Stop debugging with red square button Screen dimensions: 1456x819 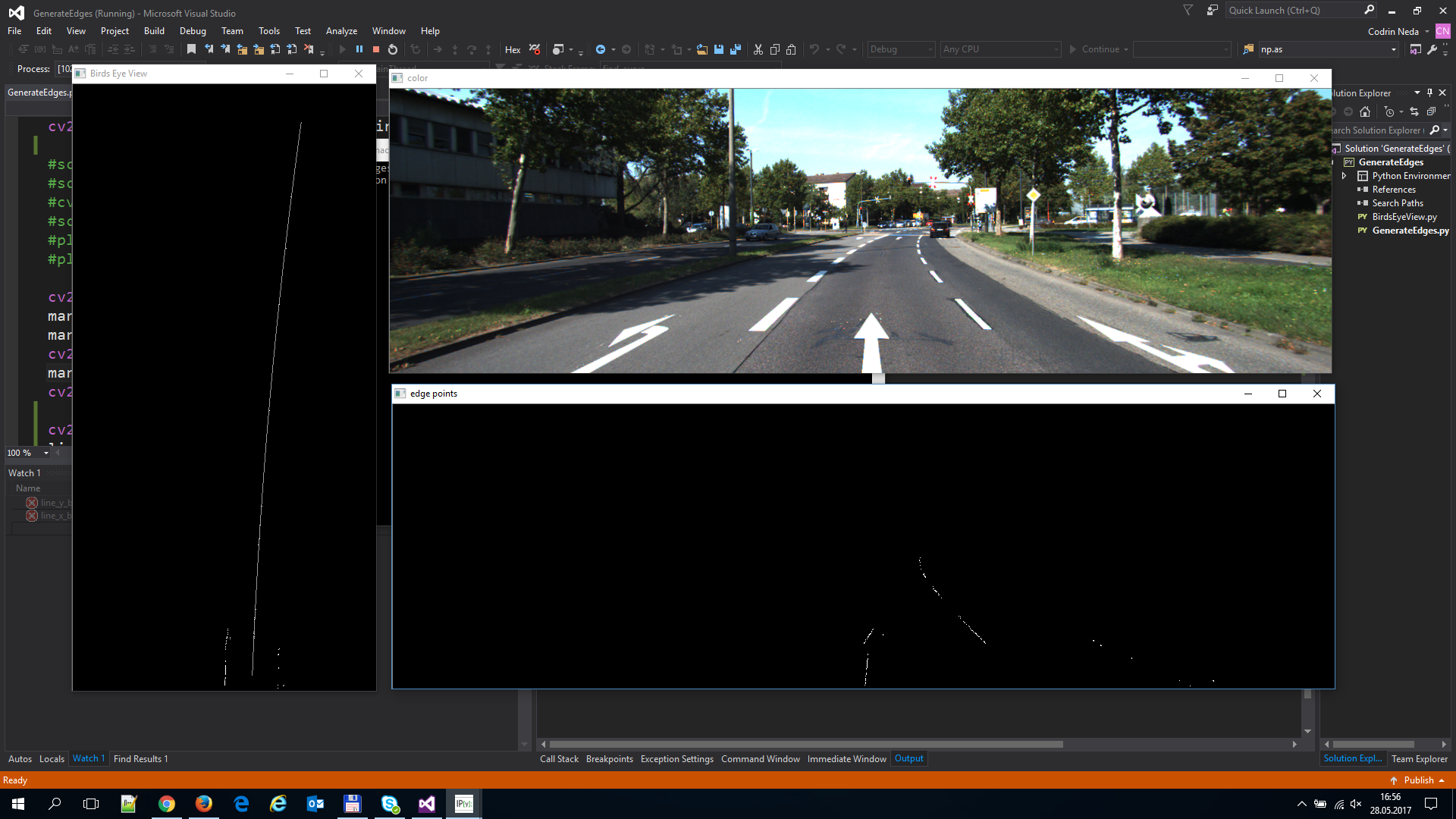[x=376, y=49]
